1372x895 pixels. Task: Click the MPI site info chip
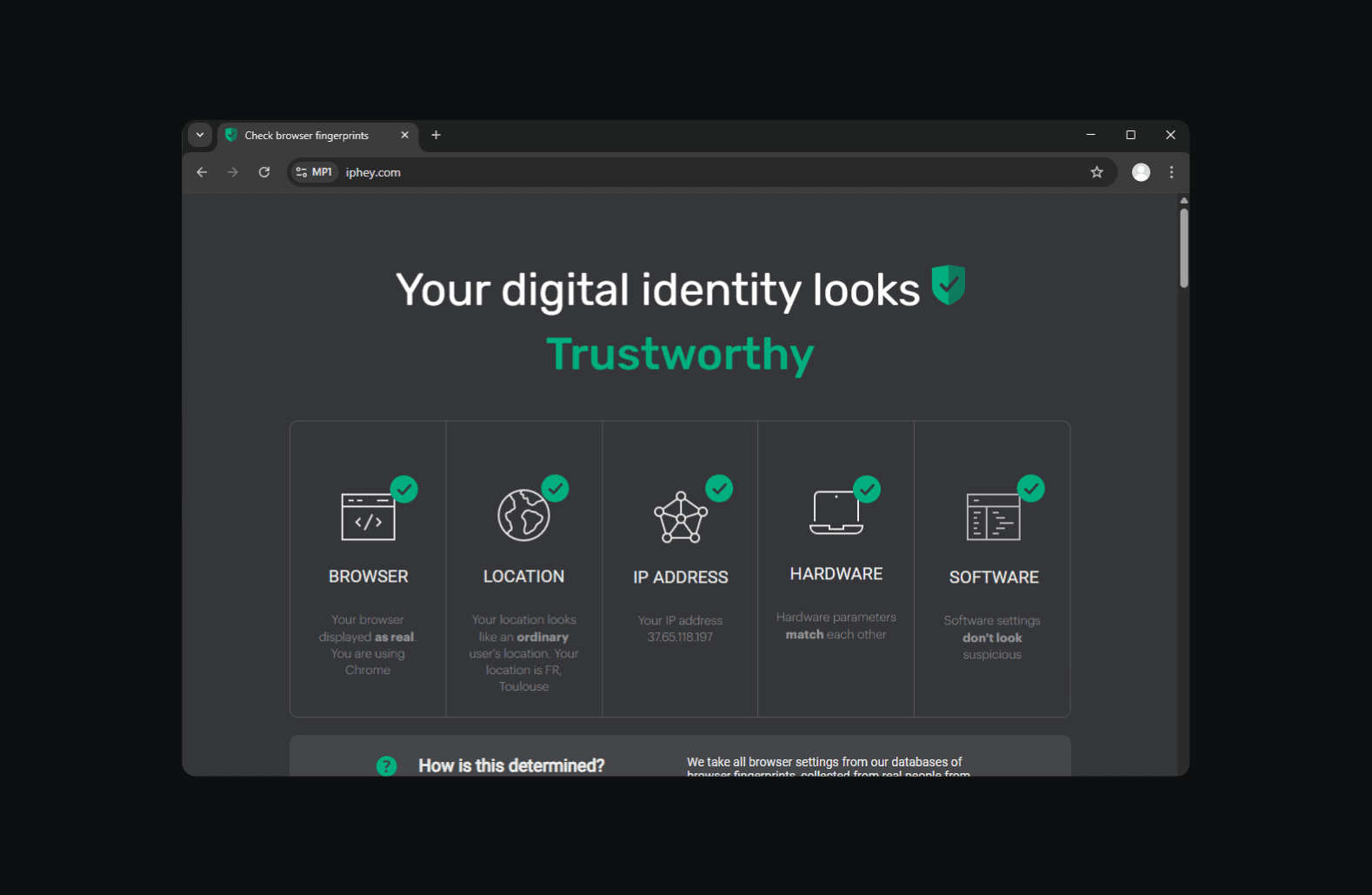pos(314,172)
